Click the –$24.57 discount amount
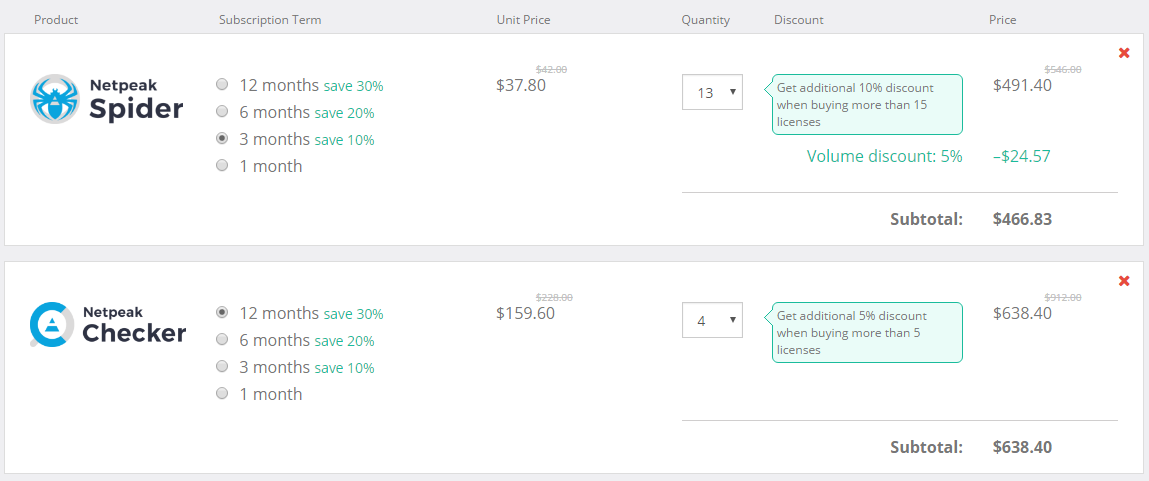 [1022, 156]
